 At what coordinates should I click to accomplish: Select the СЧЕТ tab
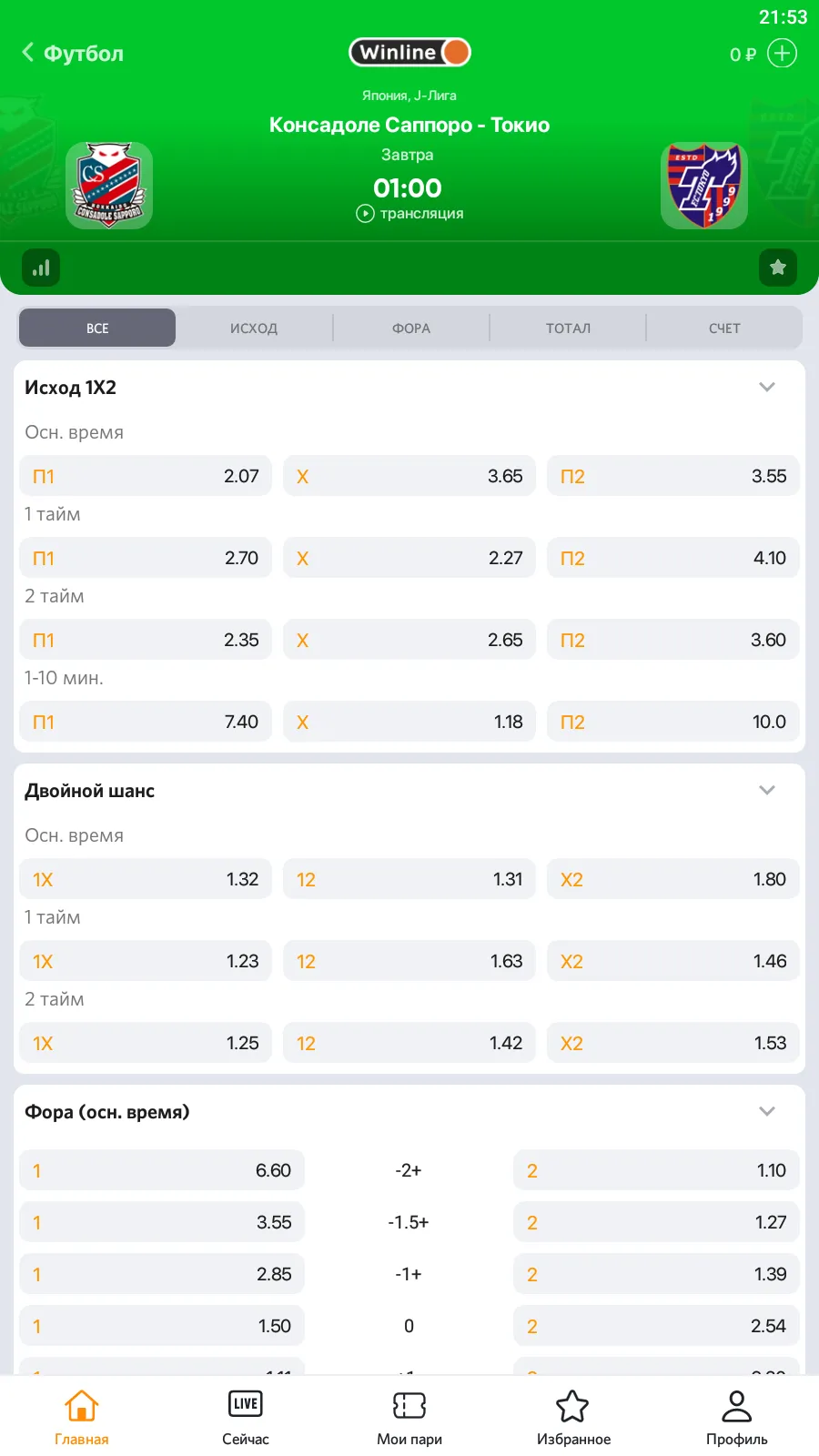click(724, 329)
